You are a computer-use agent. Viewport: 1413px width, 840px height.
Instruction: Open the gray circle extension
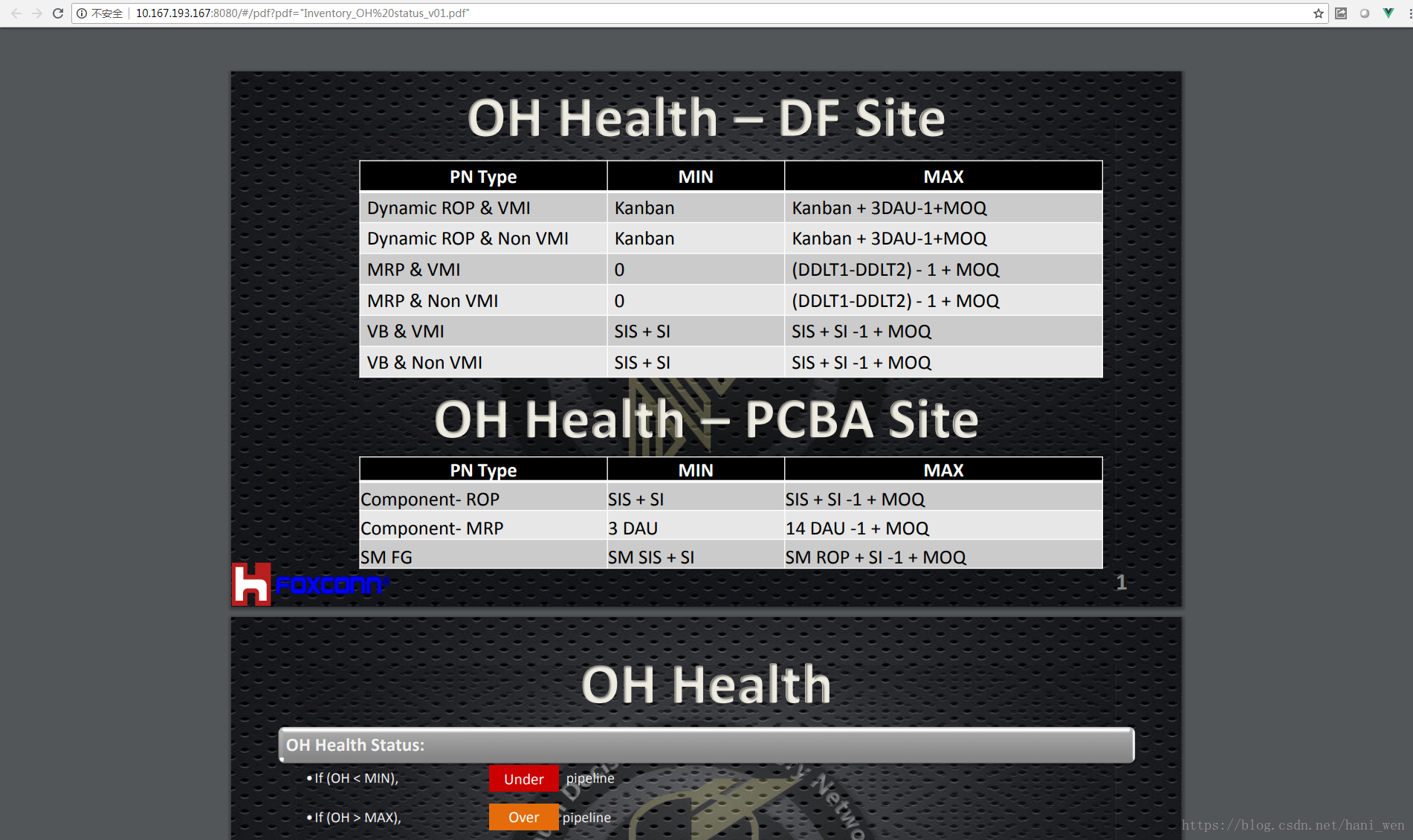coord(1365,13)
